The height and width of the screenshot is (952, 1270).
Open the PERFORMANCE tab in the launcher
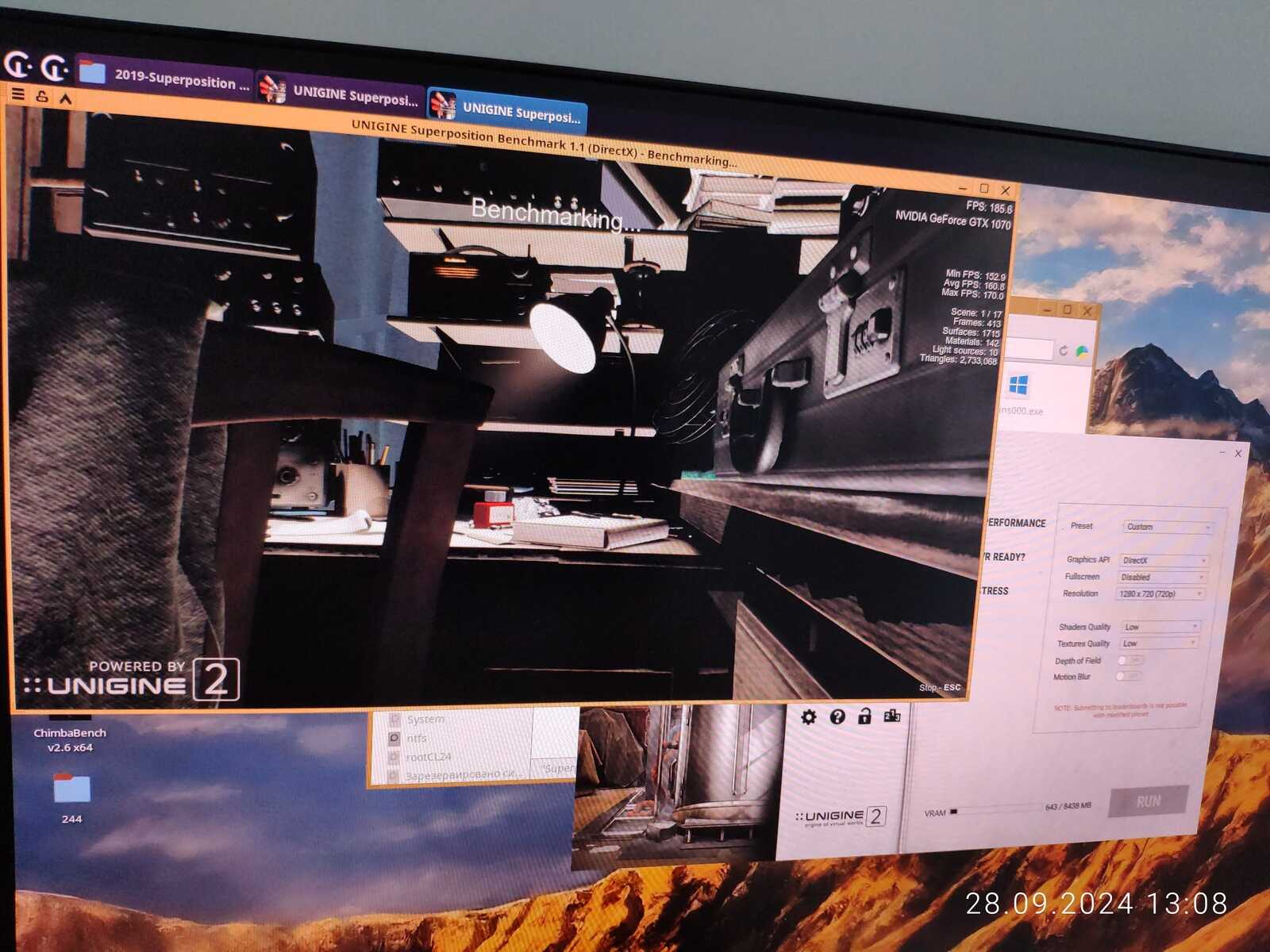[1016, 523]
